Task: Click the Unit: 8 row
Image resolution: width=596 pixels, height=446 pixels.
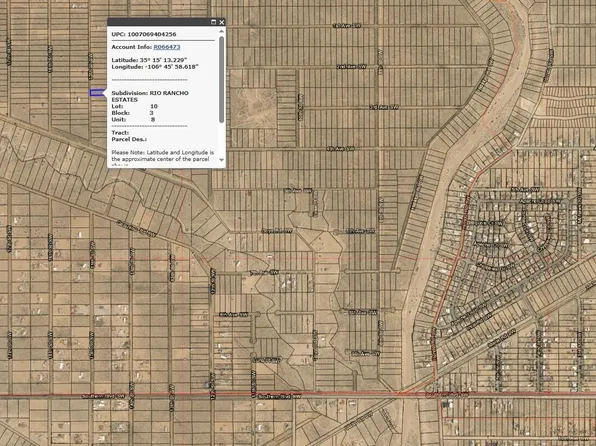Action: click(133, 119)
